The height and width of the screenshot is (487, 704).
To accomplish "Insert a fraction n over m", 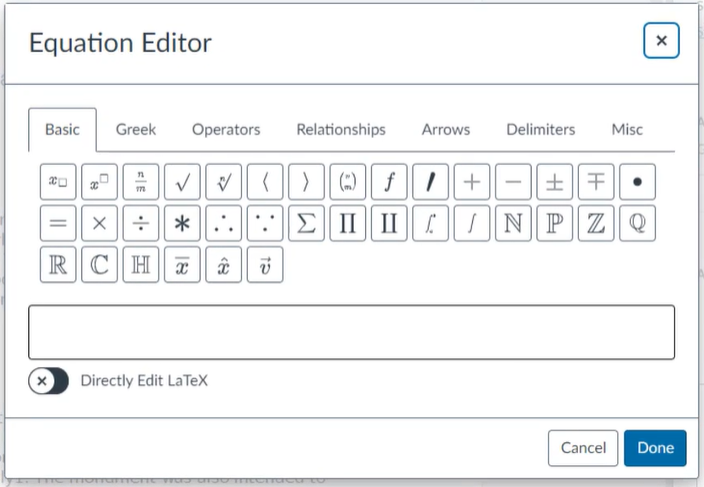I will [x=141, y=183].
